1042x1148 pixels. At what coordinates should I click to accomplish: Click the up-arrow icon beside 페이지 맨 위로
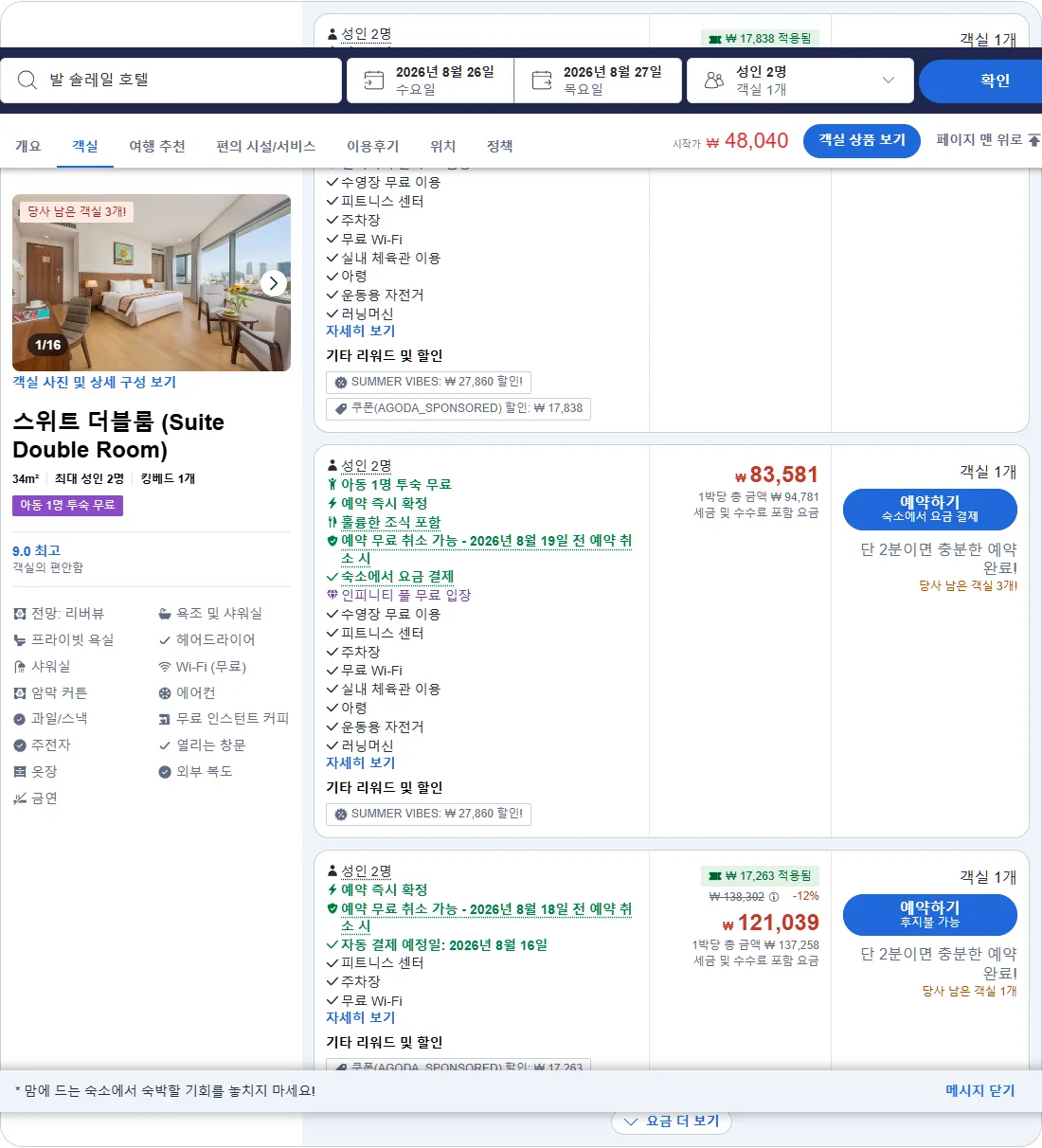[x=1033, y=140]
